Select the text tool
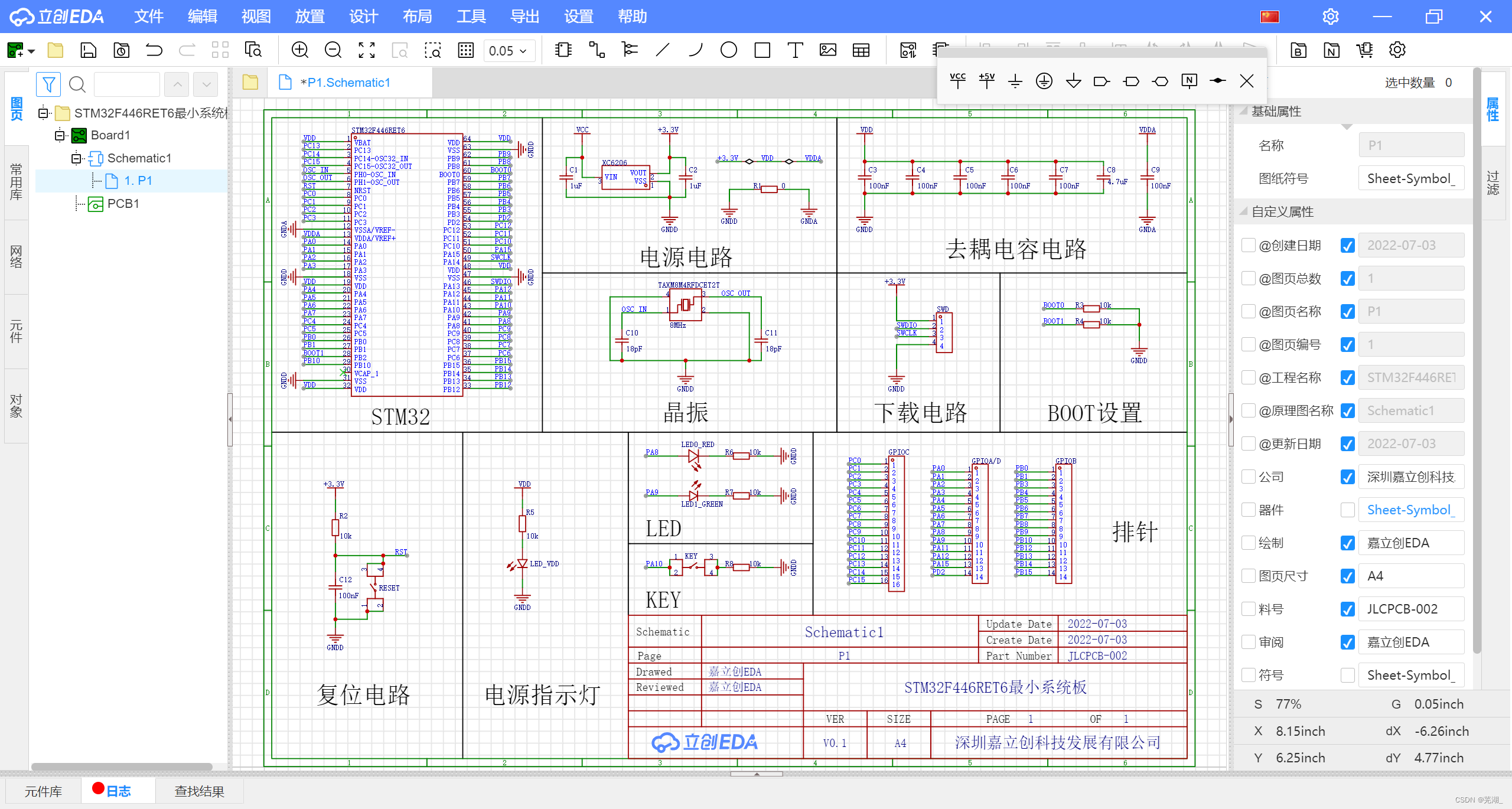Screen dimensions: 1512x809 point(795,50)
